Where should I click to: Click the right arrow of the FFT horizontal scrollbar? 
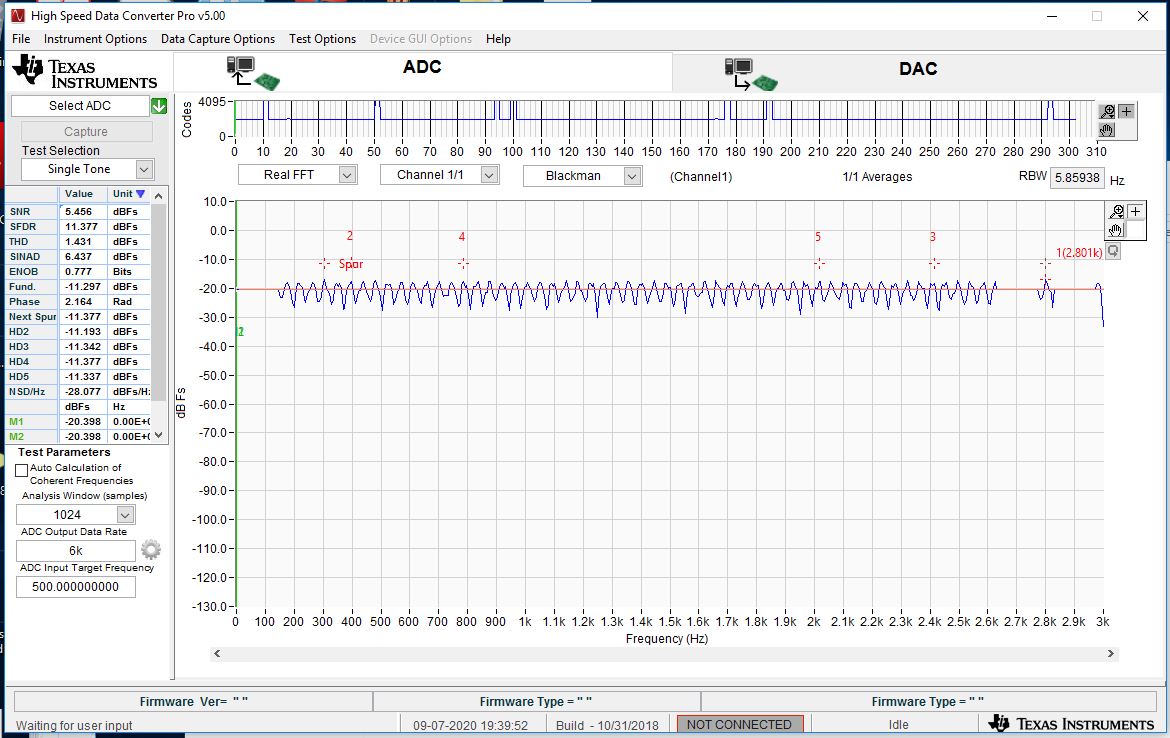click(x=1110, y=654)
